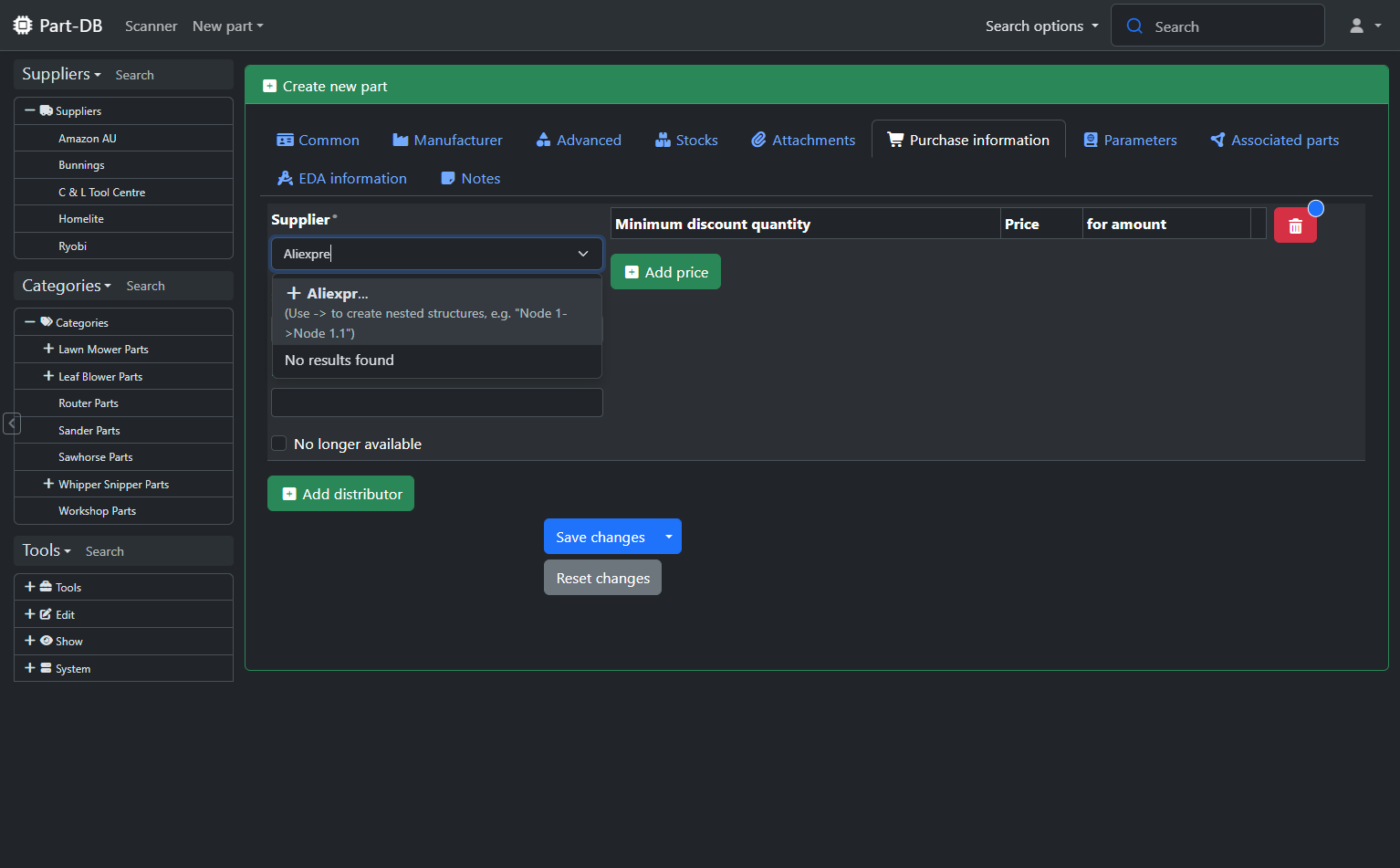Open the Suppliers panel dropdown
This screenshot has width=1400, height=868.
point(61,74)
